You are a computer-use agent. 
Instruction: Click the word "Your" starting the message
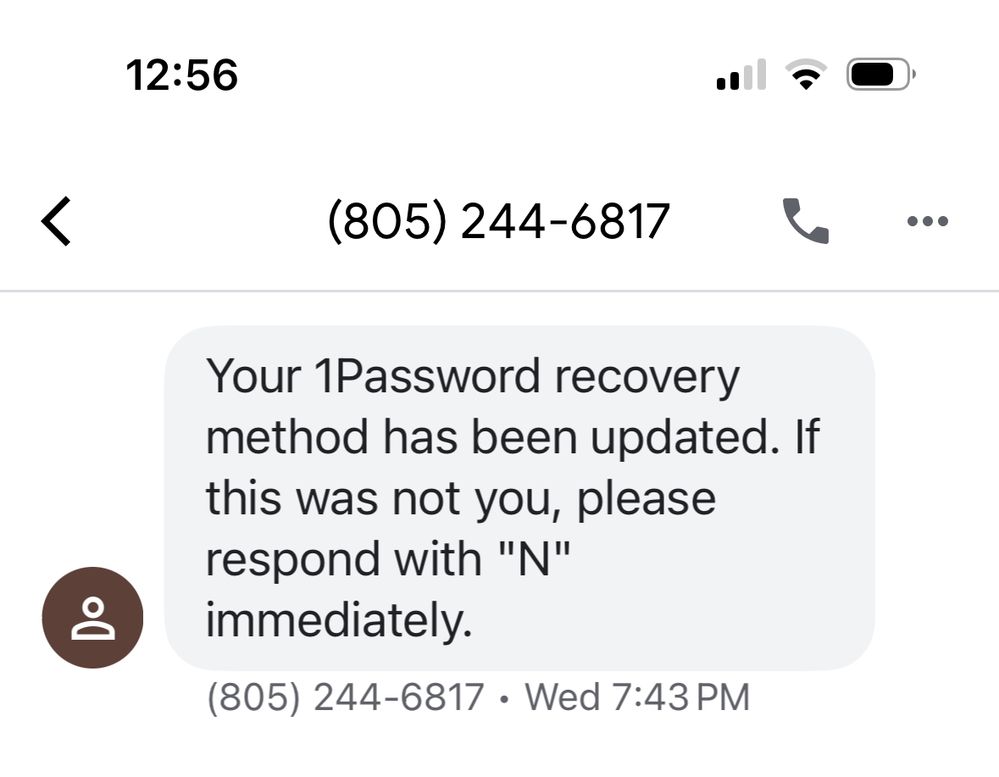tap(253, 377)
